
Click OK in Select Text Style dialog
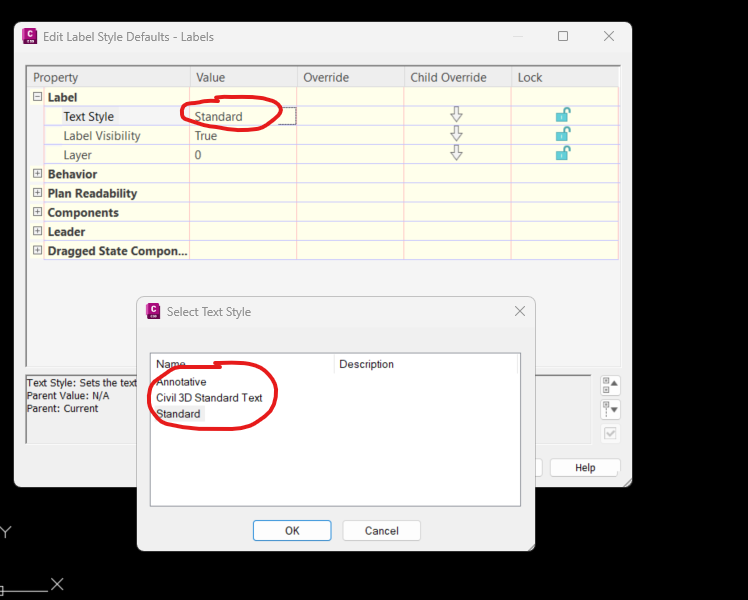[x=292, y=531]
